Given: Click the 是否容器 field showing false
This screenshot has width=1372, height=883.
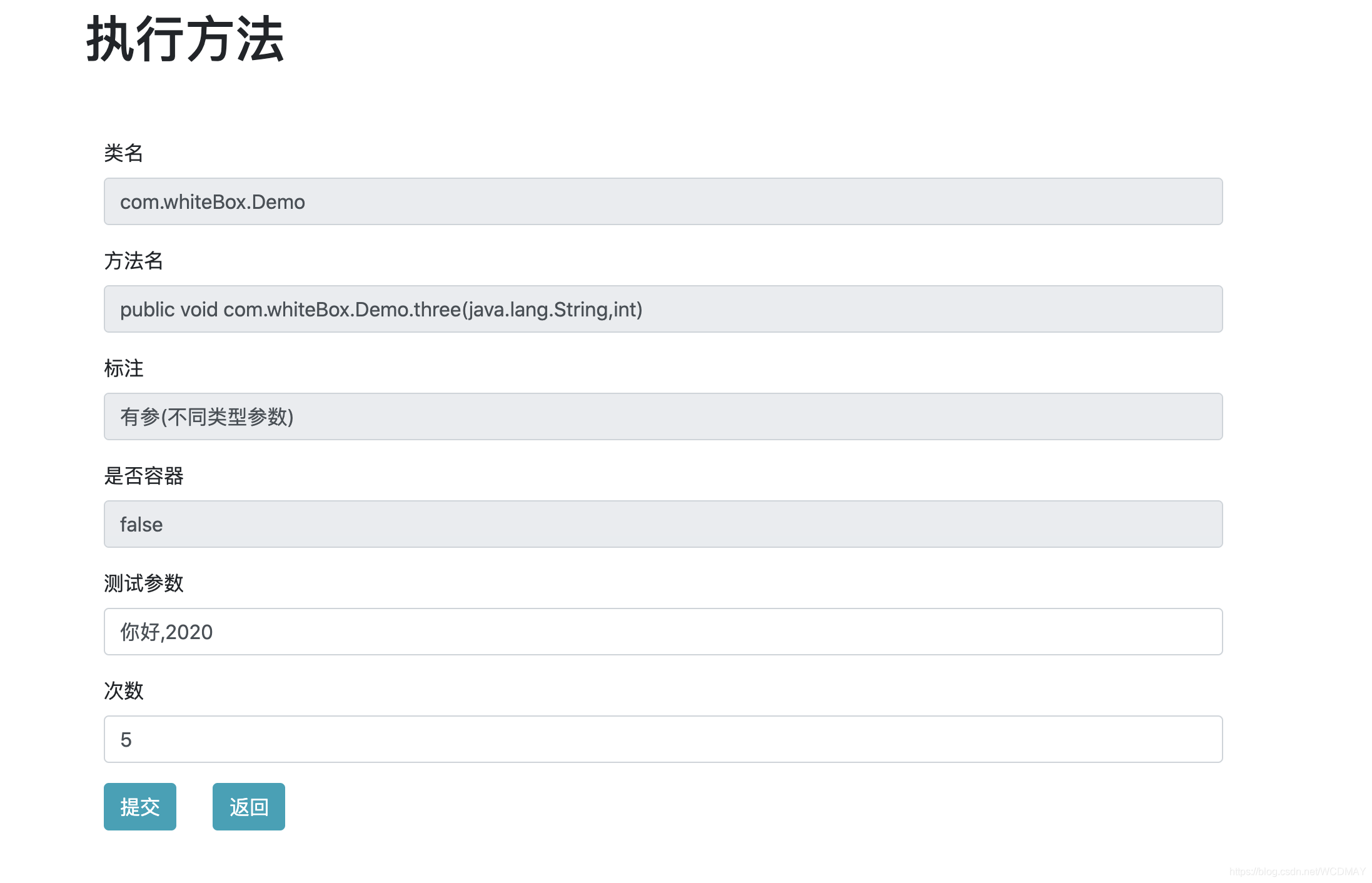Looking at the screenshot, I should click(663, 524).
